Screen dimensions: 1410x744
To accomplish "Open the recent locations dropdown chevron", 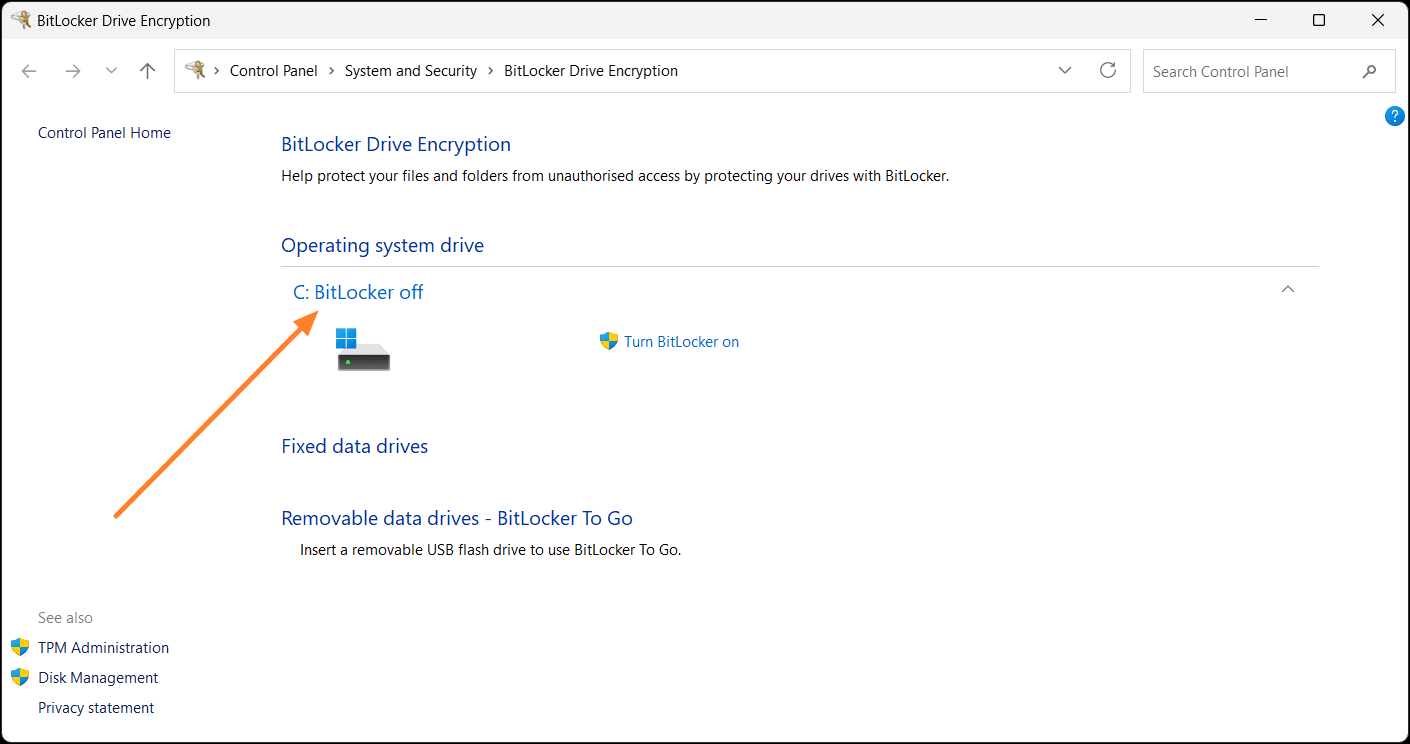I will click(x=111, y=71).
